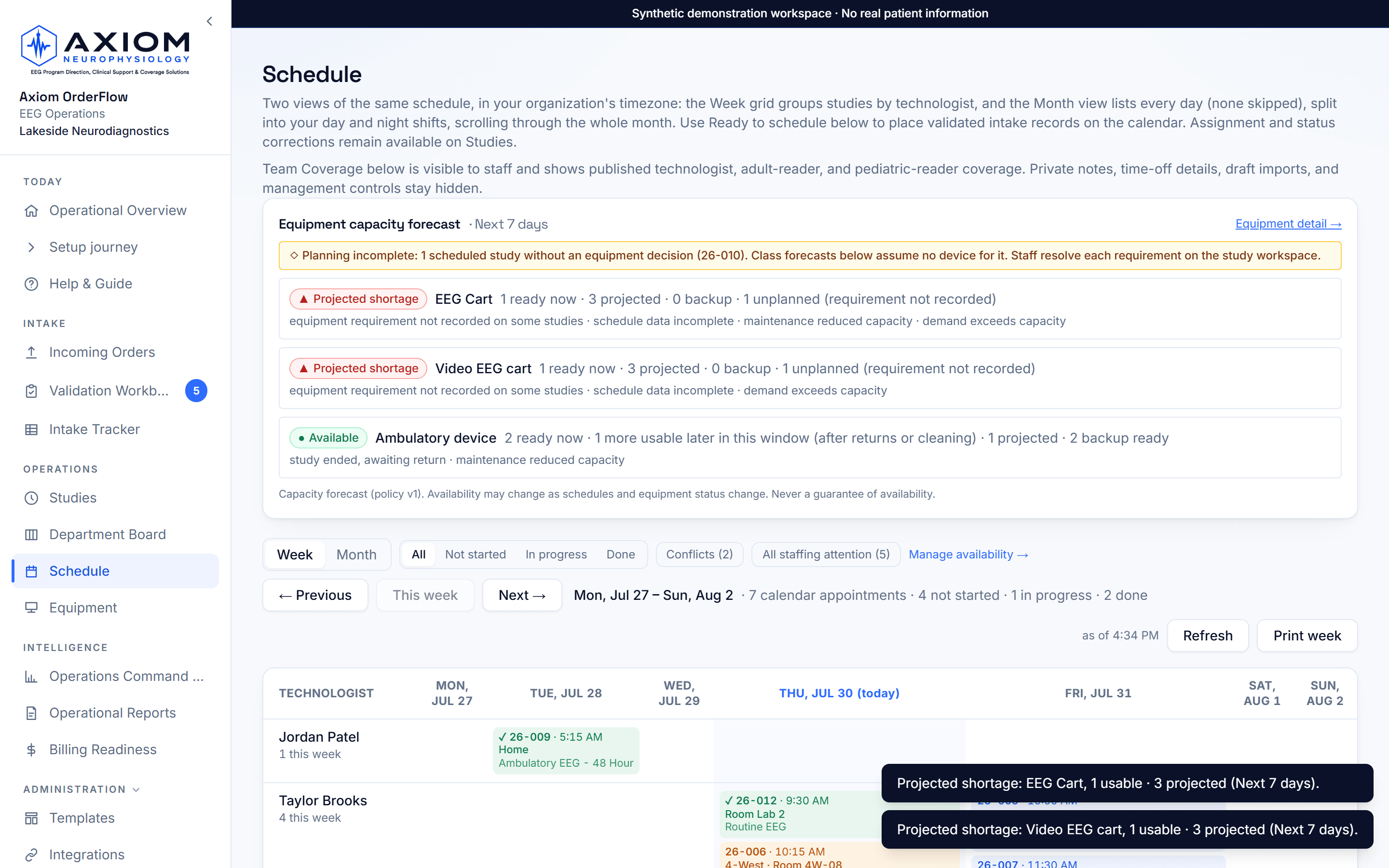Click the Validation Workbench badge showing 5

(x=196, y=391)
